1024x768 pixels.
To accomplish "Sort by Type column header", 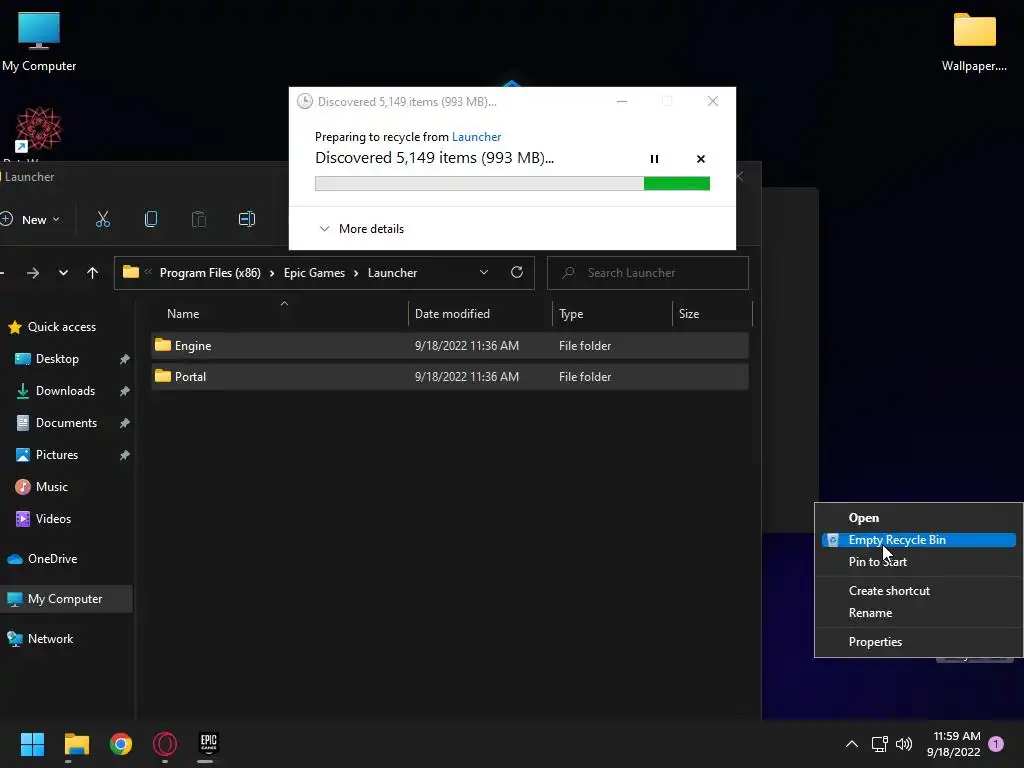I will 613,313.
